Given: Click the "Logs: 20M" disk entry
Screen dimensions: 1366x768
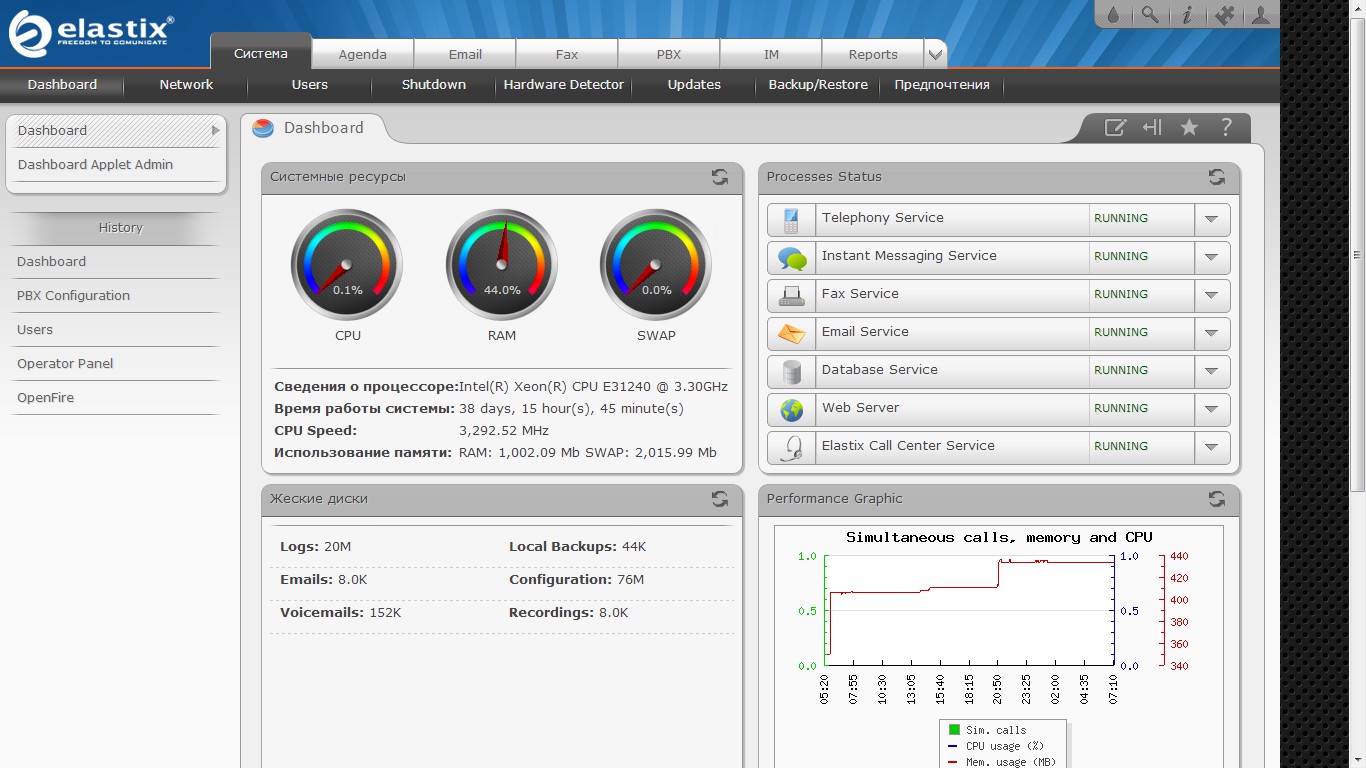Looking at the screenshot, I should 315,547.
